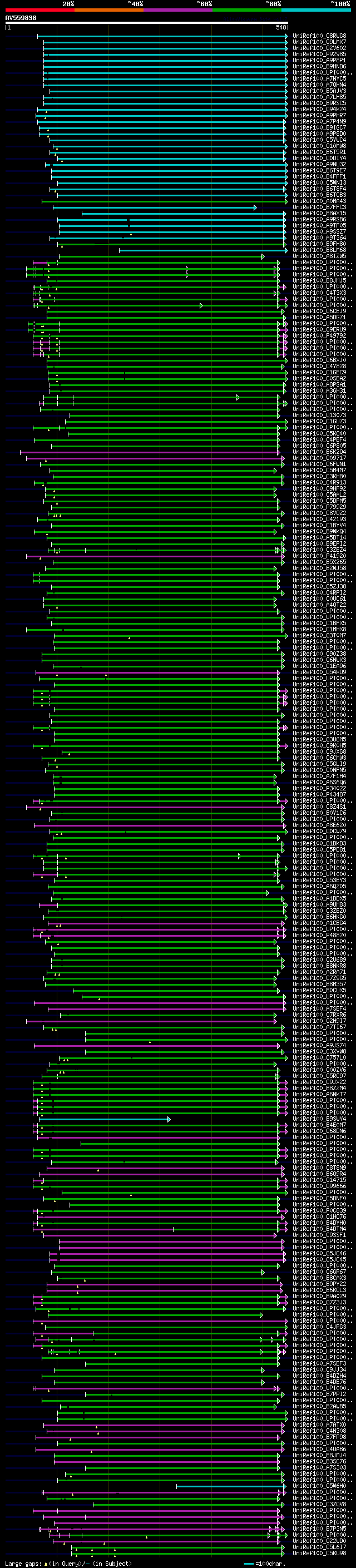Select the UniRef100_Q10MW8 label

tap(319, 147)
